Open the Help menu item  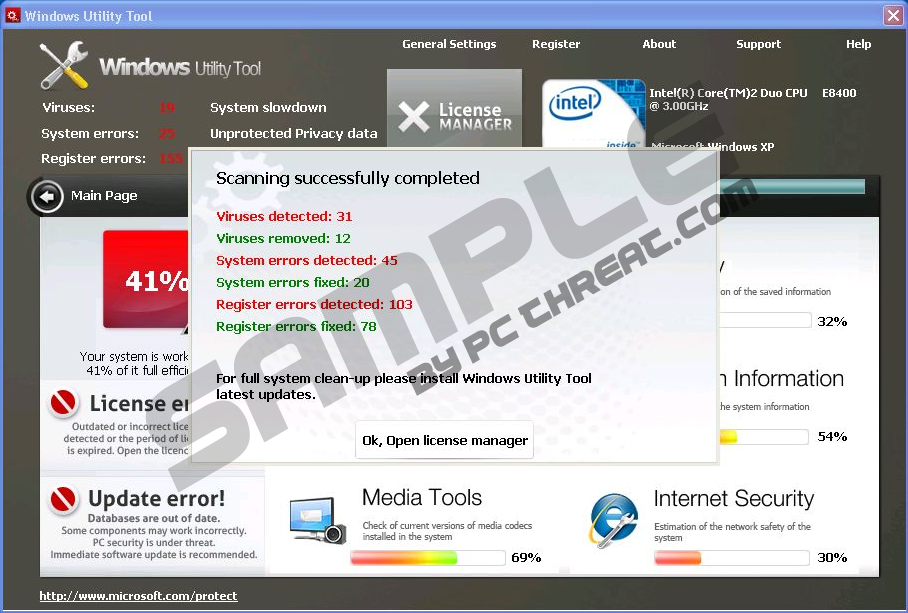[x=858, y=44]
